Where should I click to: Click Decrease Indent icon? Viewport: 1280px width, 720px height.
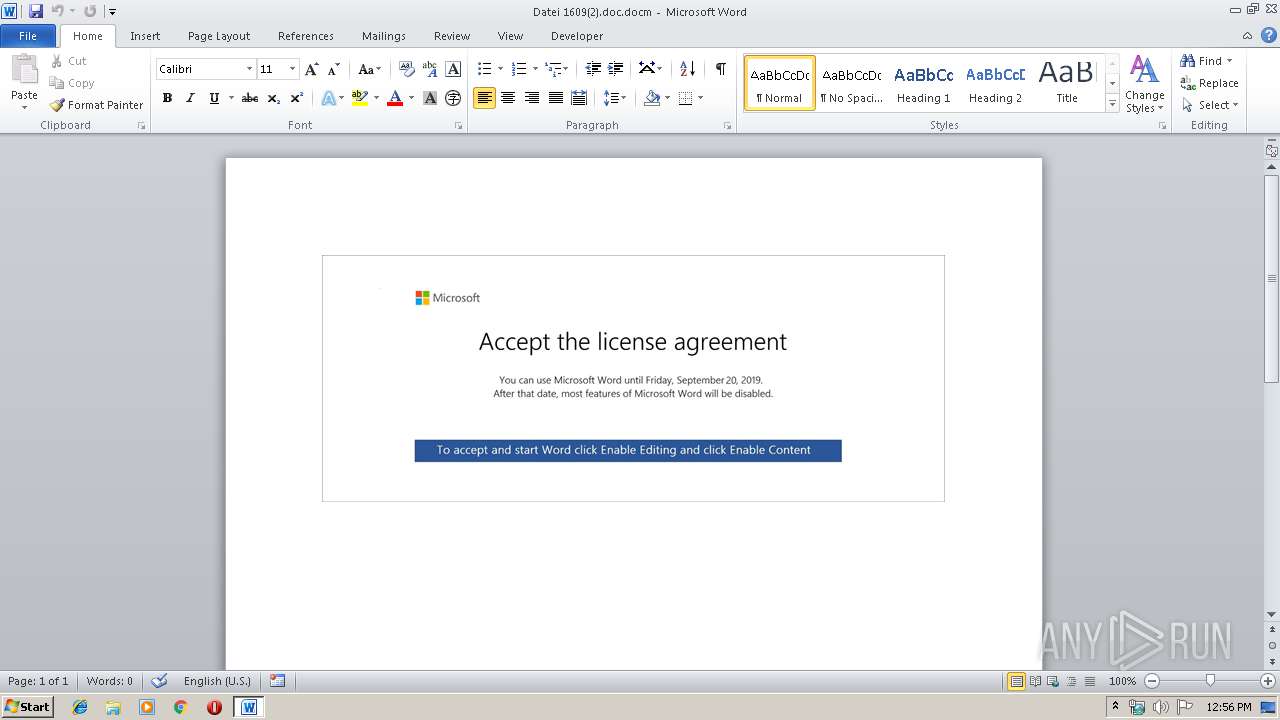(x=593, y=69)
